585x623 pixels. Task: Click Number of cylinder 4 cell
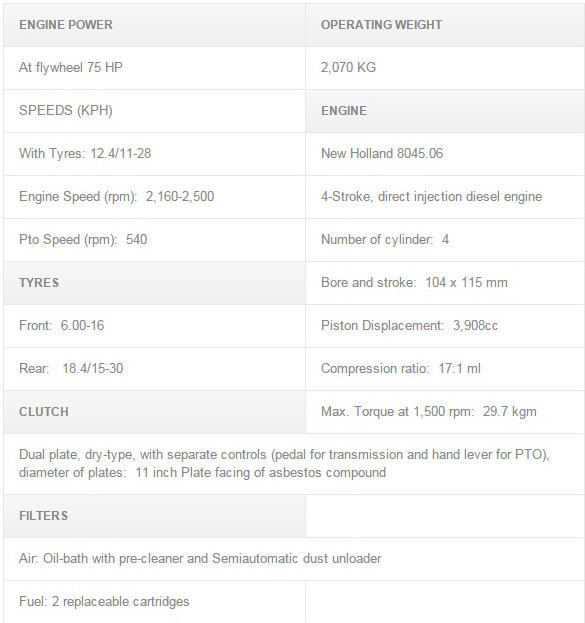[x=445, y=240]
